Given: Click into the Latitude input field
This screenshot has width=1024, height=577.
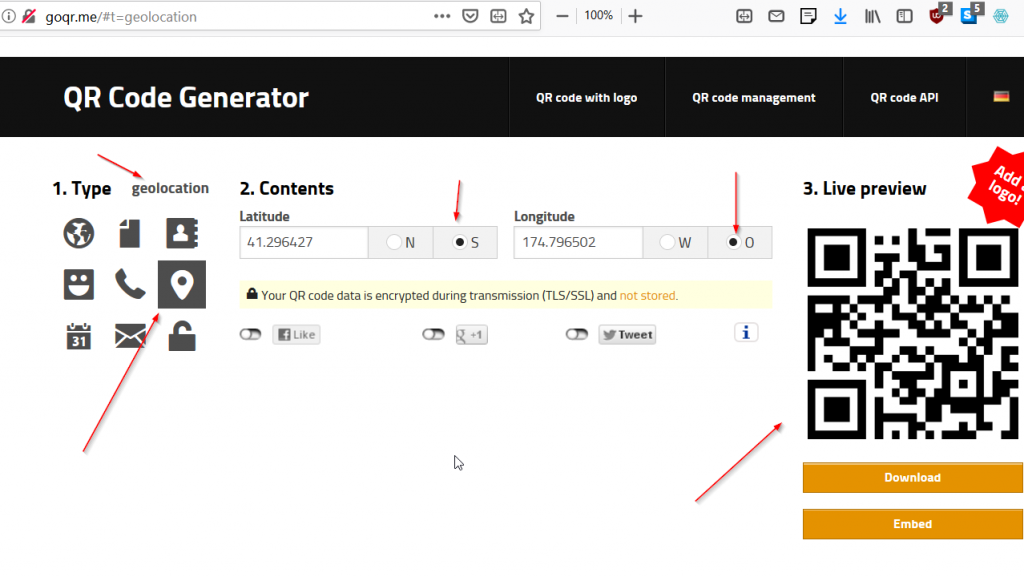Looking at the screenshot, I should click(304, 243).
